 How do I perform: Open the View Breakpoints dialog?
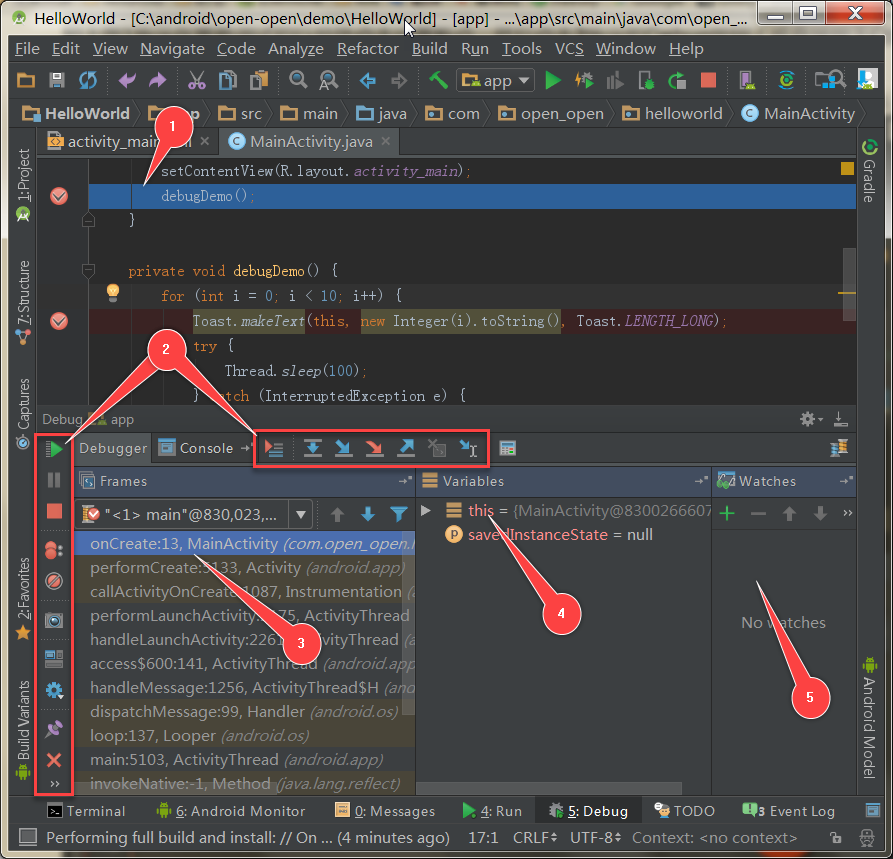55,549
